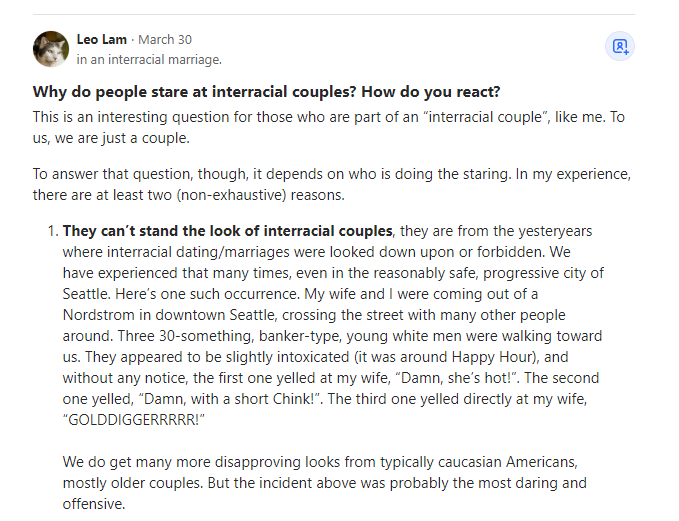679x521 pixels.
Task: Open the March 30 post date link
Action: pos(165,39)
